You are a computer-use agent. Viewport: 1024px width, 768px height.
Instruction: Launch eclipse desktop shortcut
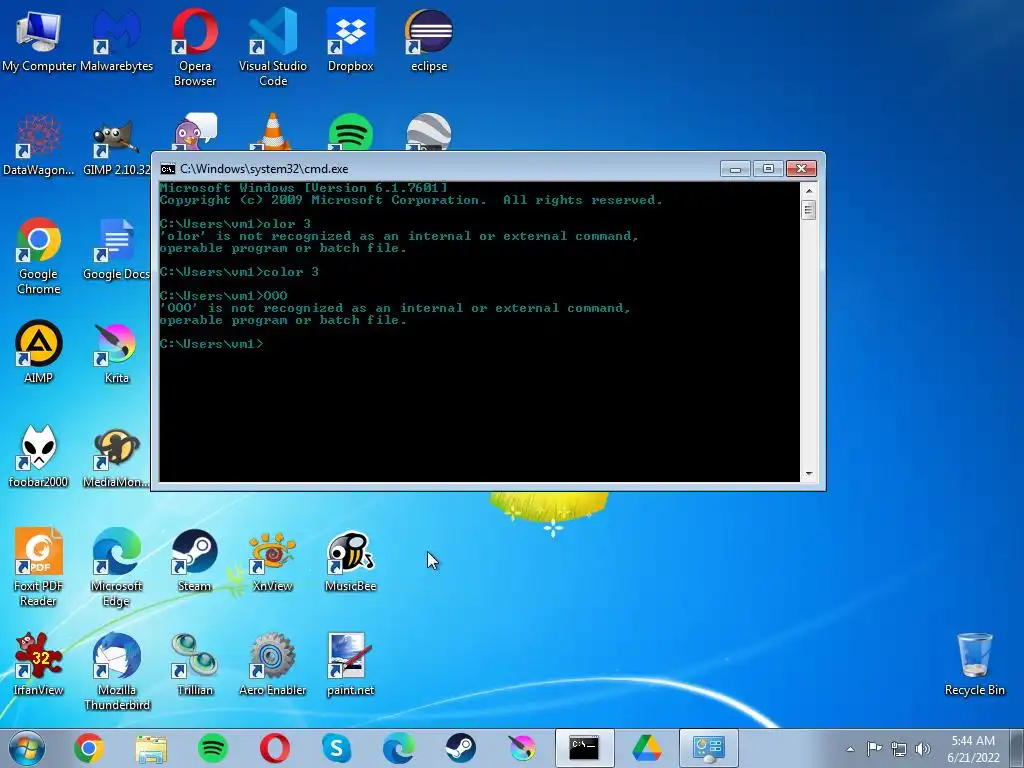(x=429, y=39)
